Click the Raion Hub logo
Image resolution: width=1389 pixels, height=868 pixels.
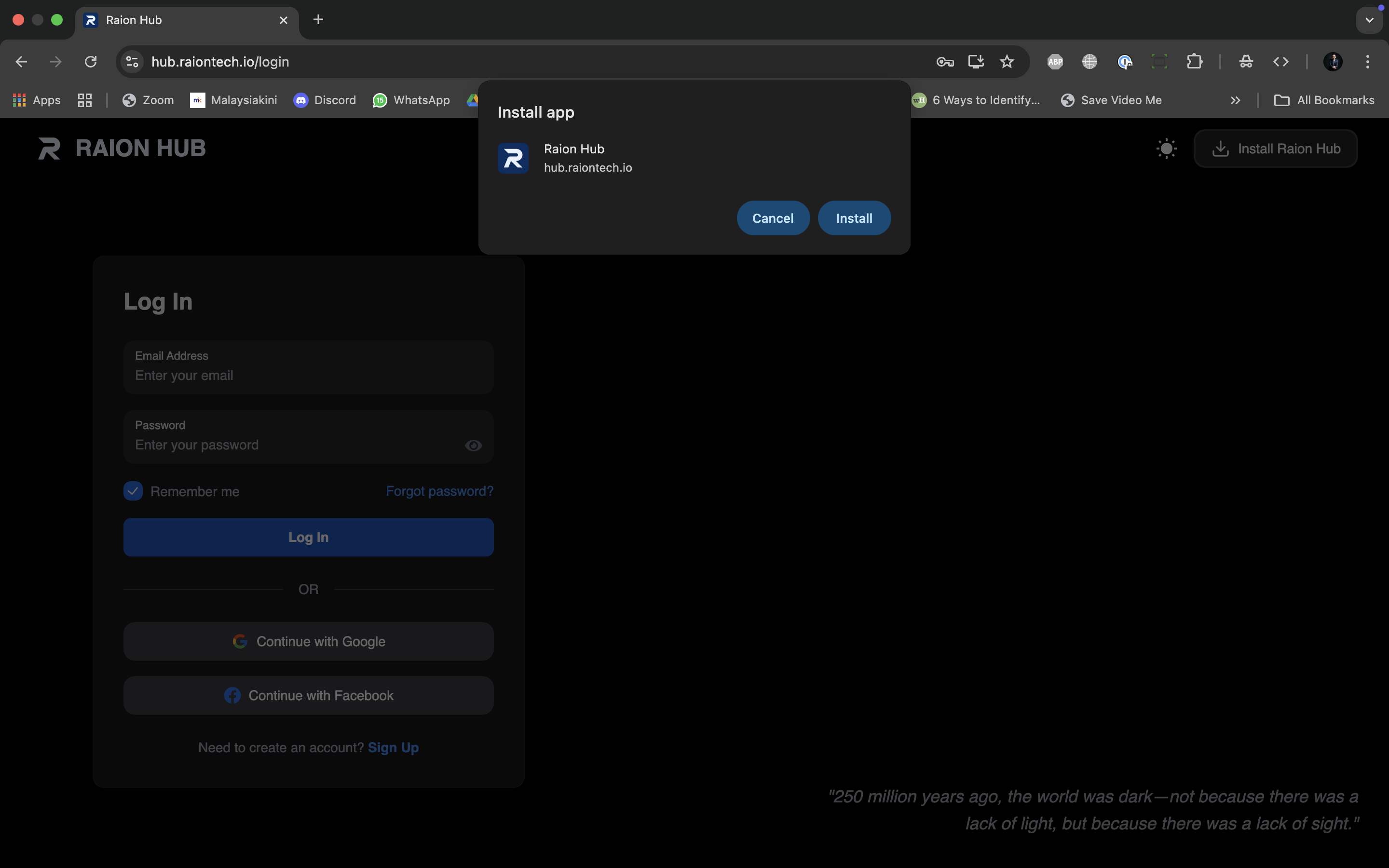(122, 148)
